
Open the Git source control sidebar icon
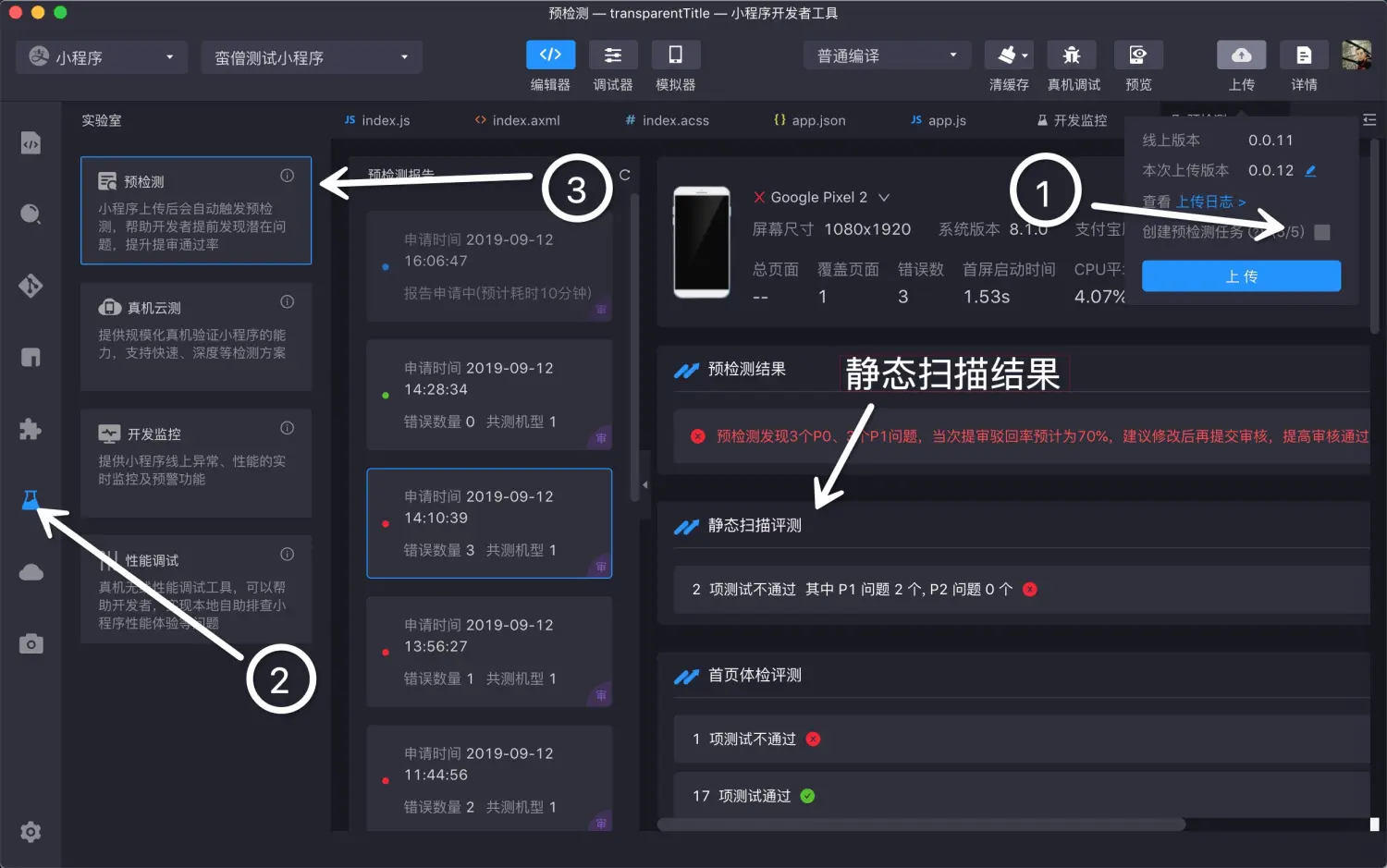pos(31,286)
